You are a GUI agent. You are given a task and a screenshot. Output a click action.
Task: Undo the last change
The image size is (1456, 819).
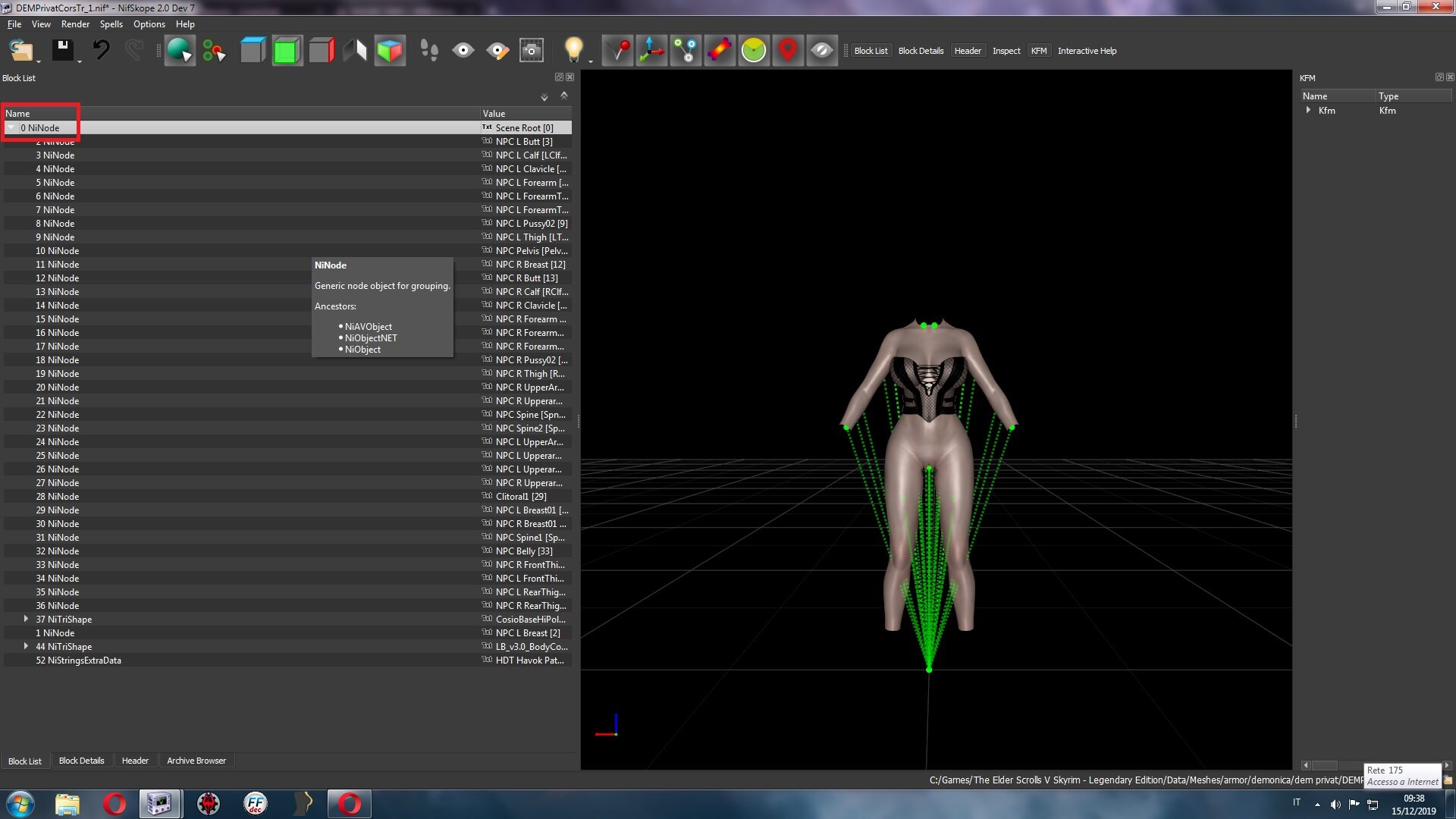coord(101,51)
